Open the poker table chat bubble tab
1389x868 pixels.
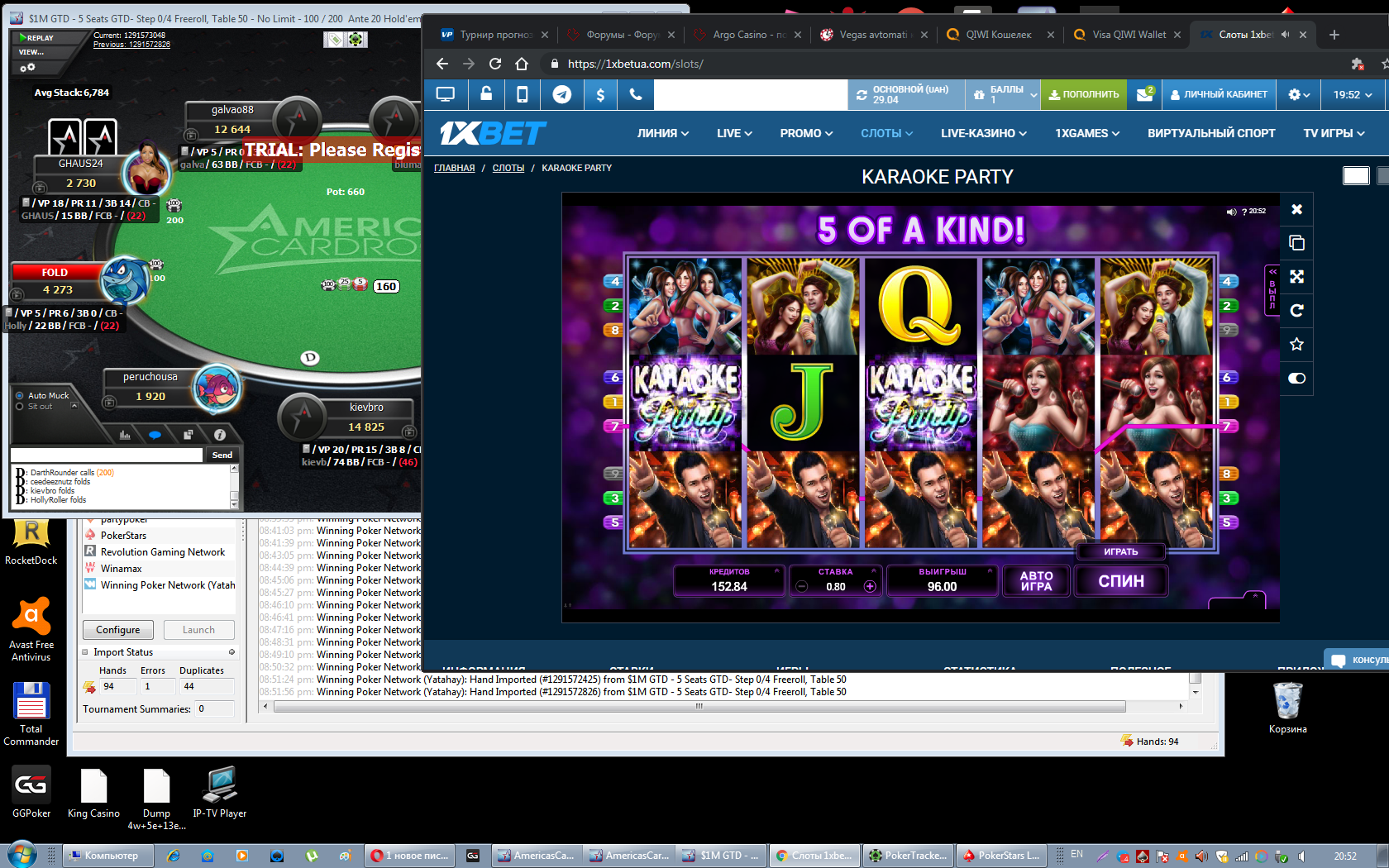(x=155, y=435)
